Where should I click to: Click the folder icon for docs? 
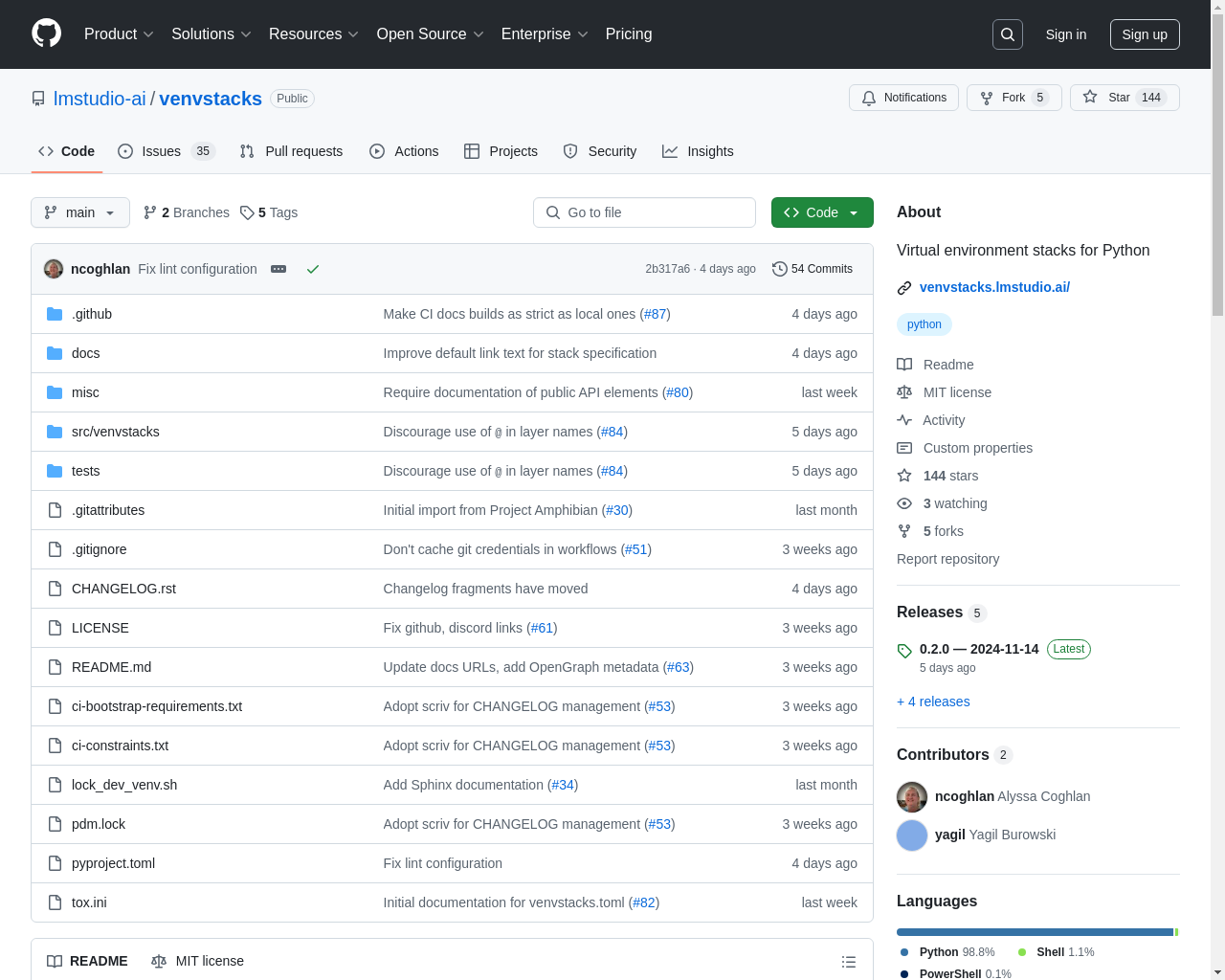click(55, 353)
